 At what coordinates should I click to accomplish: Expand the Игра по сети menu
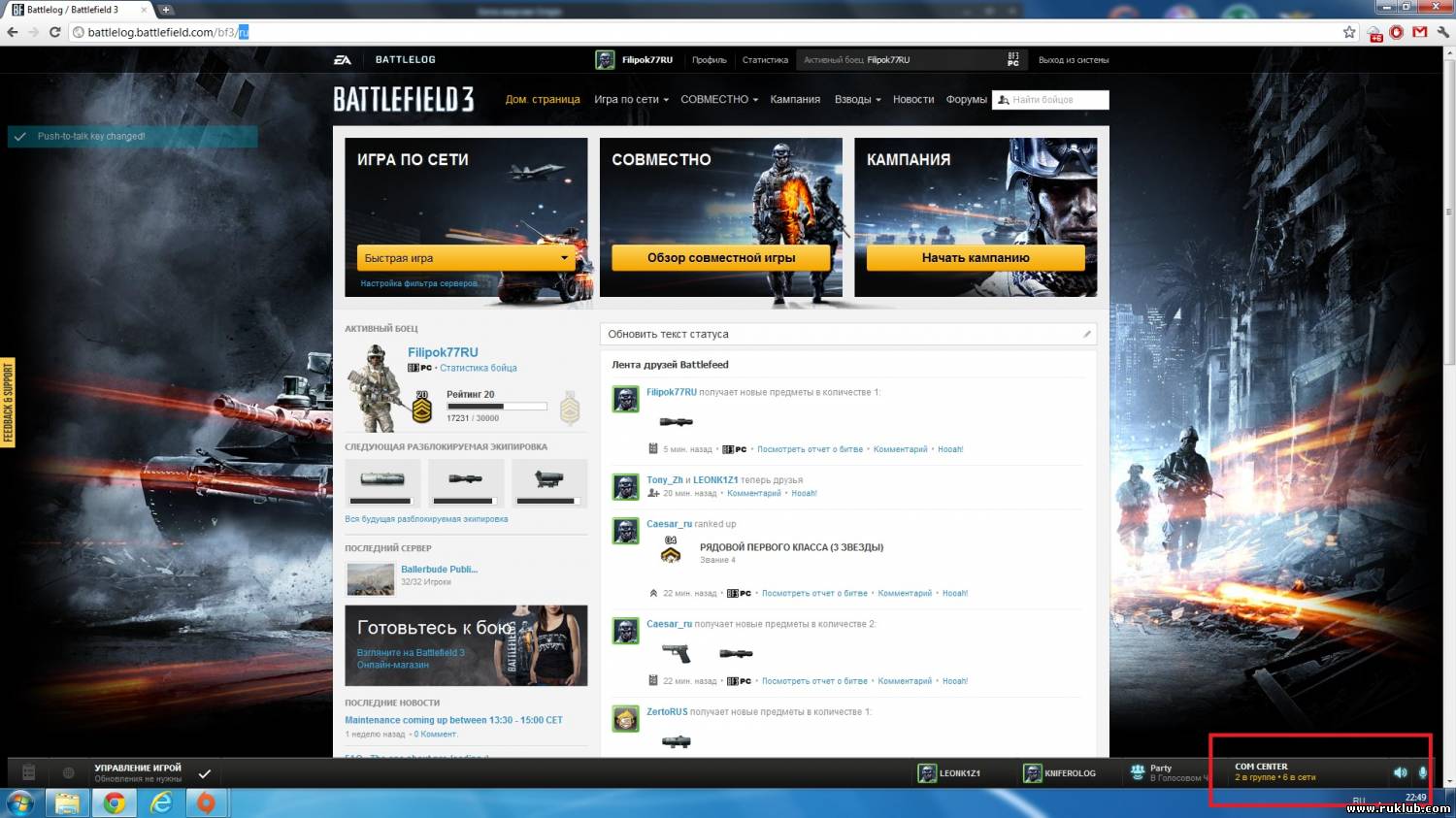pyautogui.click(x=631, y=99)
